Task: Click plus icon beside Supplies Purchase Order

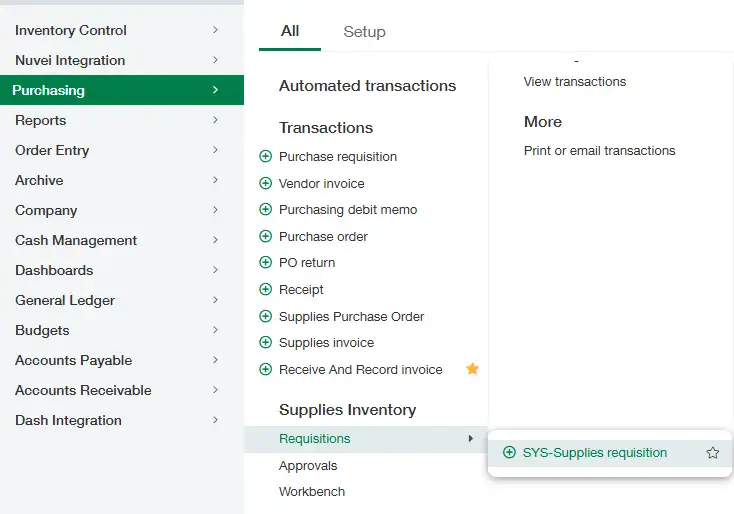Action: (265, 317)
